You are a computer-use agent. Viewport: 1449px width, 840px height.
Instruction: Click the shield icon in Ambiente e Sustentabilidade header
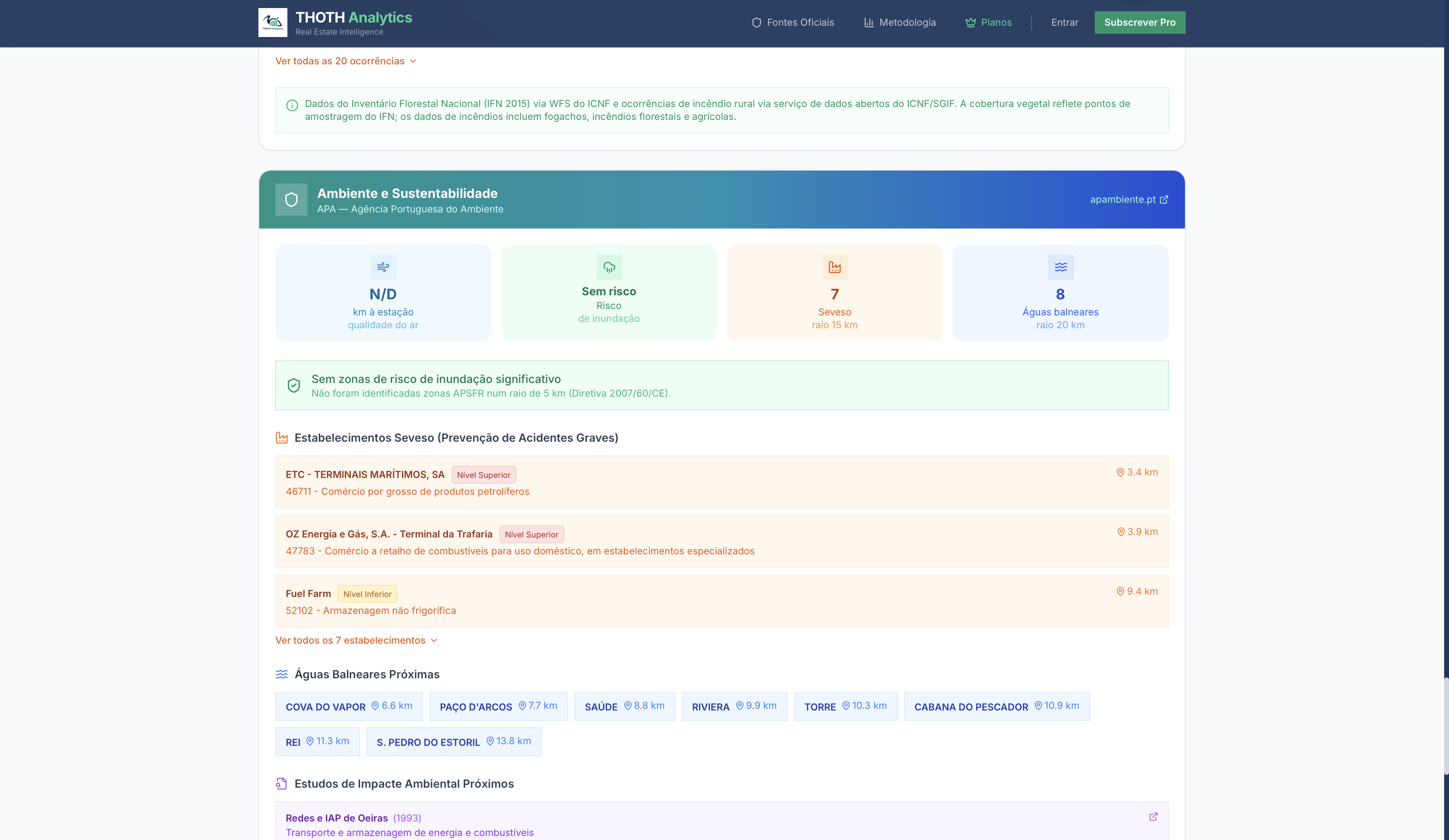pyautogui.click(x=291, y=200)
